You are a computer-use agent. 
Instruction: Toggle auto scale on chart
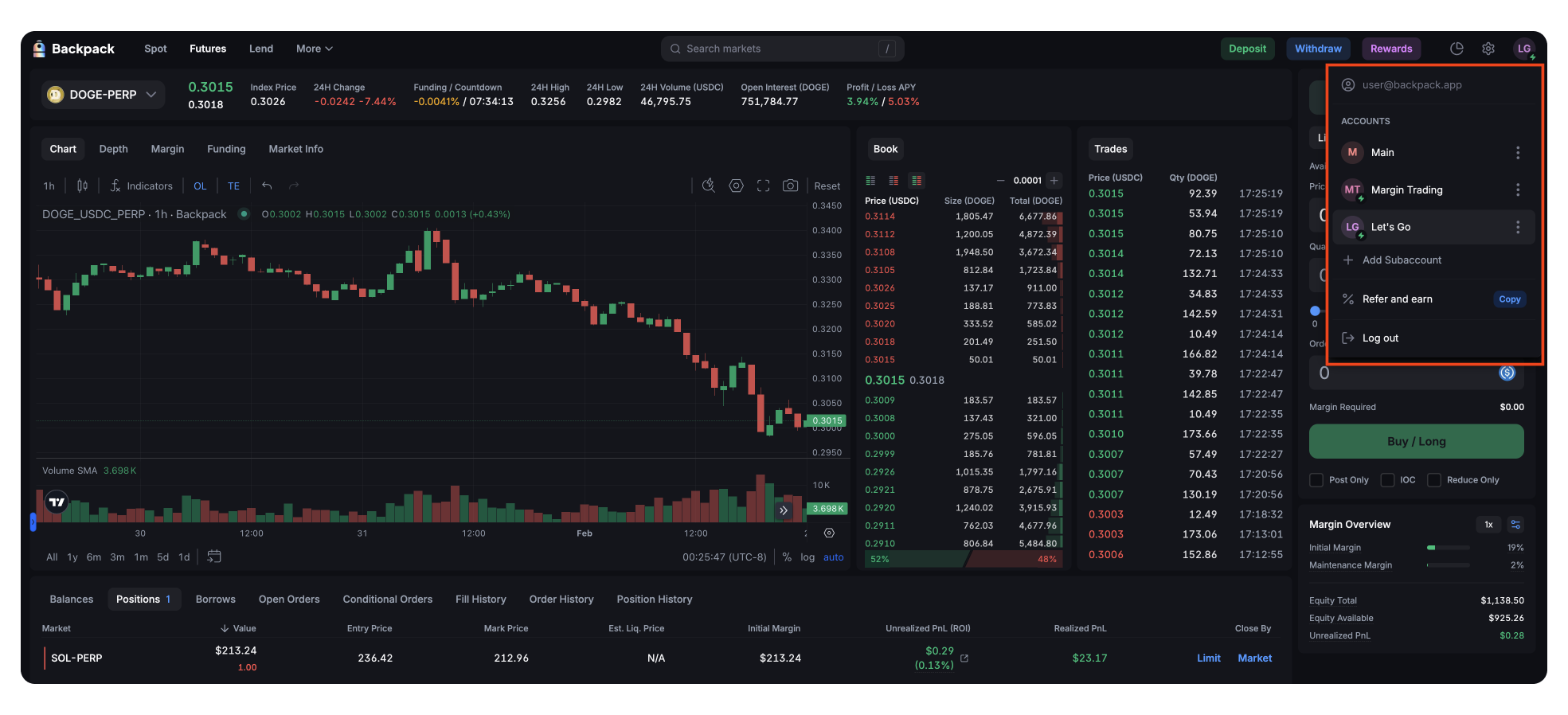pyautogui.click(x=834, y=557)
